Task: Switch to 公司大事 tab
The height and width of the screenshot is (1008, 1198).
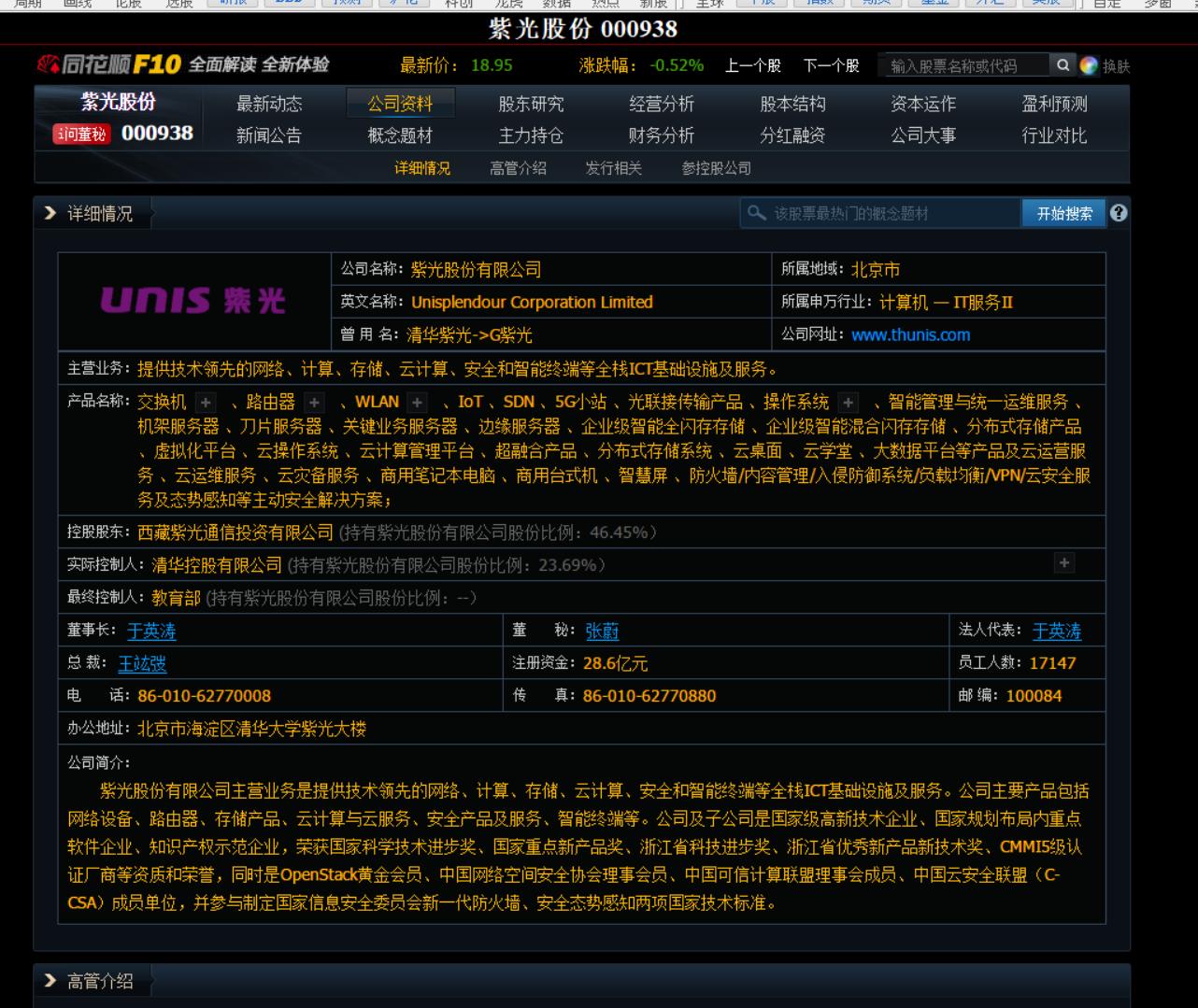Action: [x=923, y=135]
